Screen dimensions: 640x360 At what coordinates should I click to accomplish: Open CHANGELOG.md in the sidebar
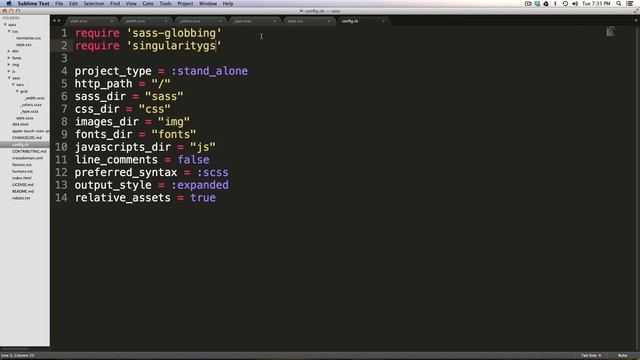27,138
